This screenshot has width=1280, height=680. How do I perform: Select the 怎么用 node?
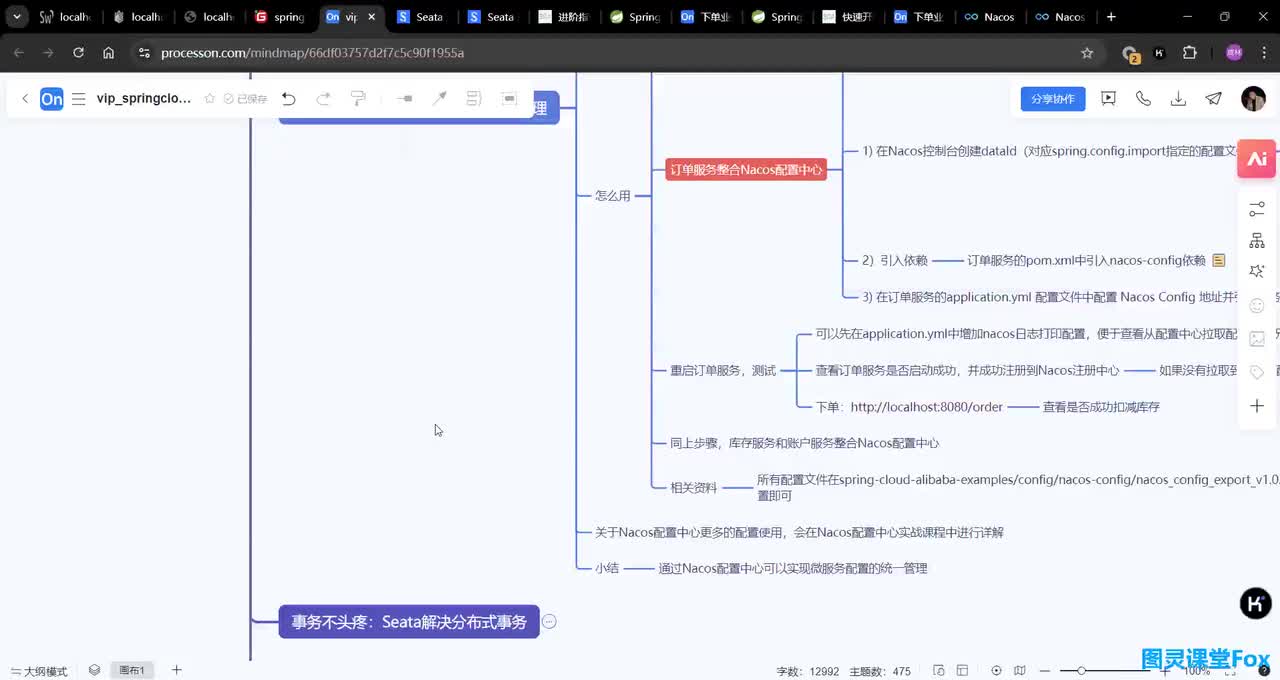613,196
